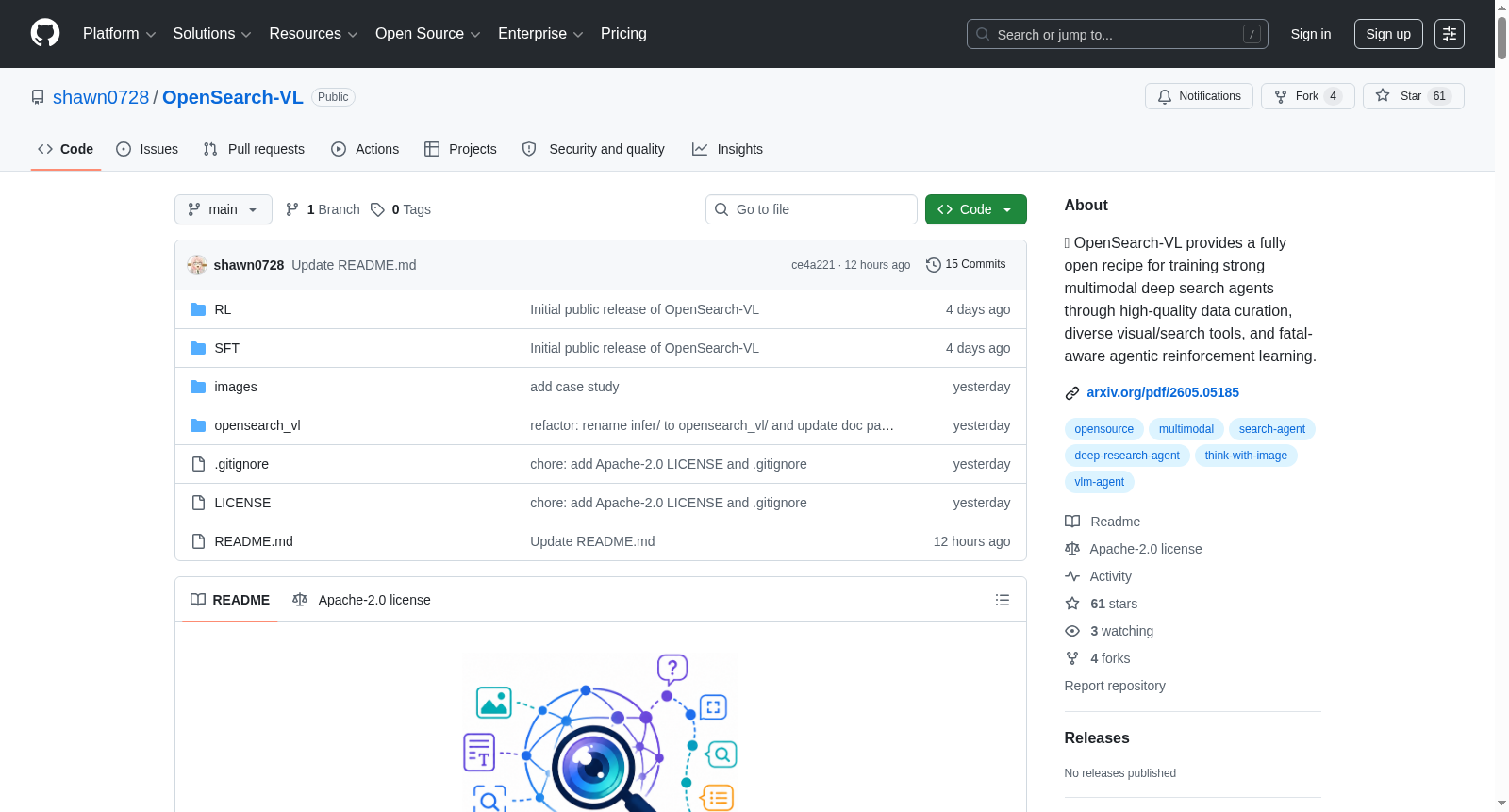This screenshot has height=812, width=1509.
Task: Click the RL folder icon
Action: coord(198,309)
